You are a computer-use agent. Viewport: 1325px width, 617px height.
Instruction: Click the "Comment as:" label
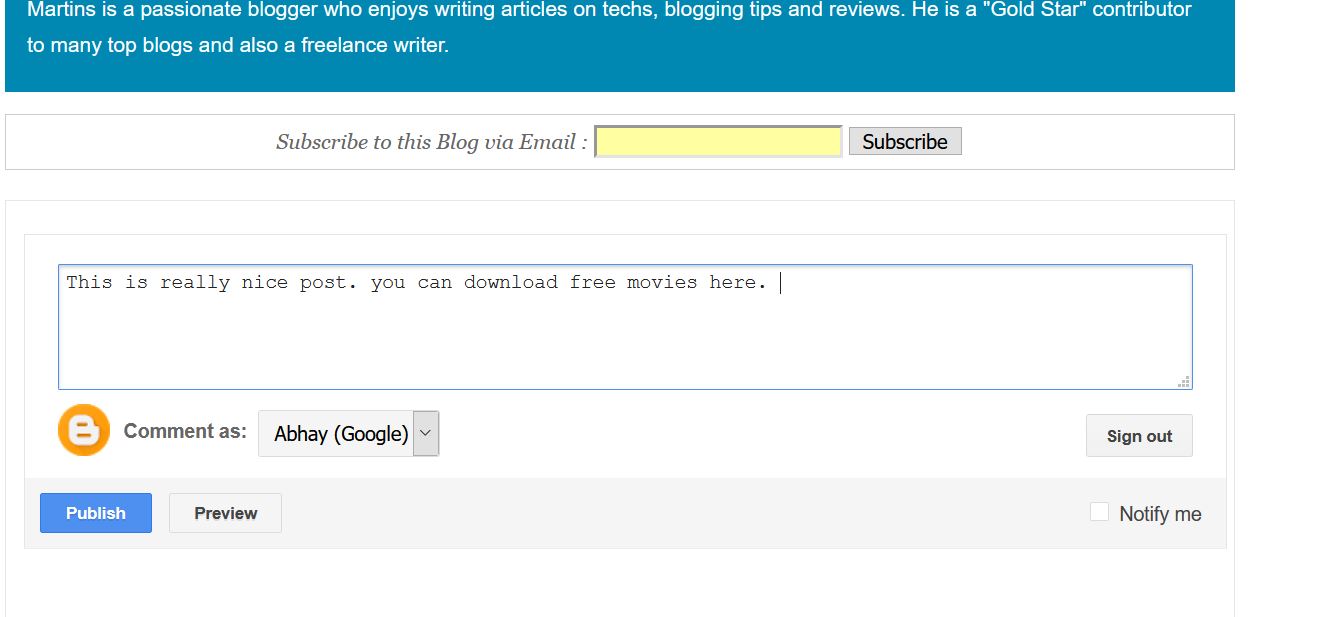click(x=185, y=432)
